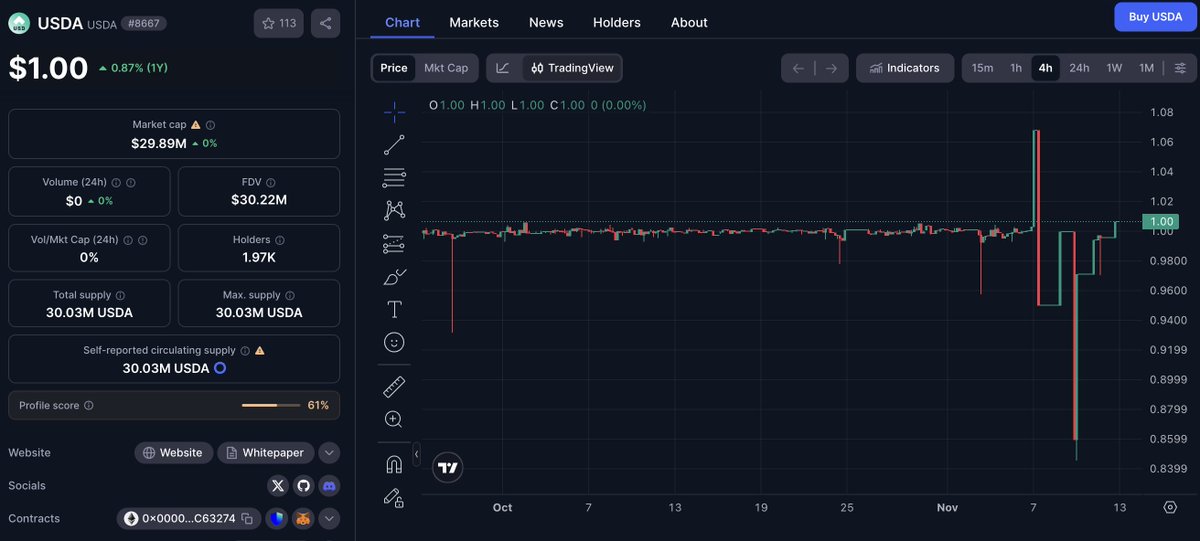Viewport: 1200px width, 541px height.
Task: Expand more contracts chevron
Action: [x=329, y=519]
